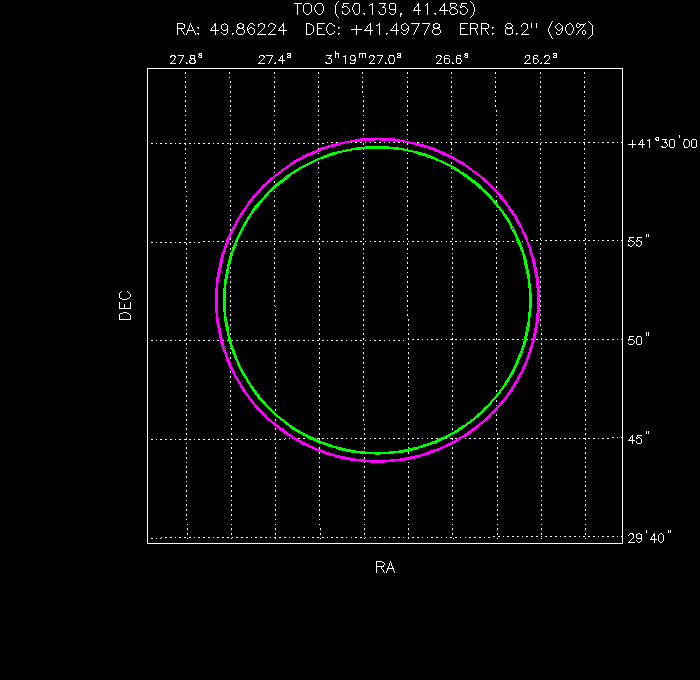700x680 pixels.
Task: Click the RA: 49.86224 value
Action: [x=231, y=29]
